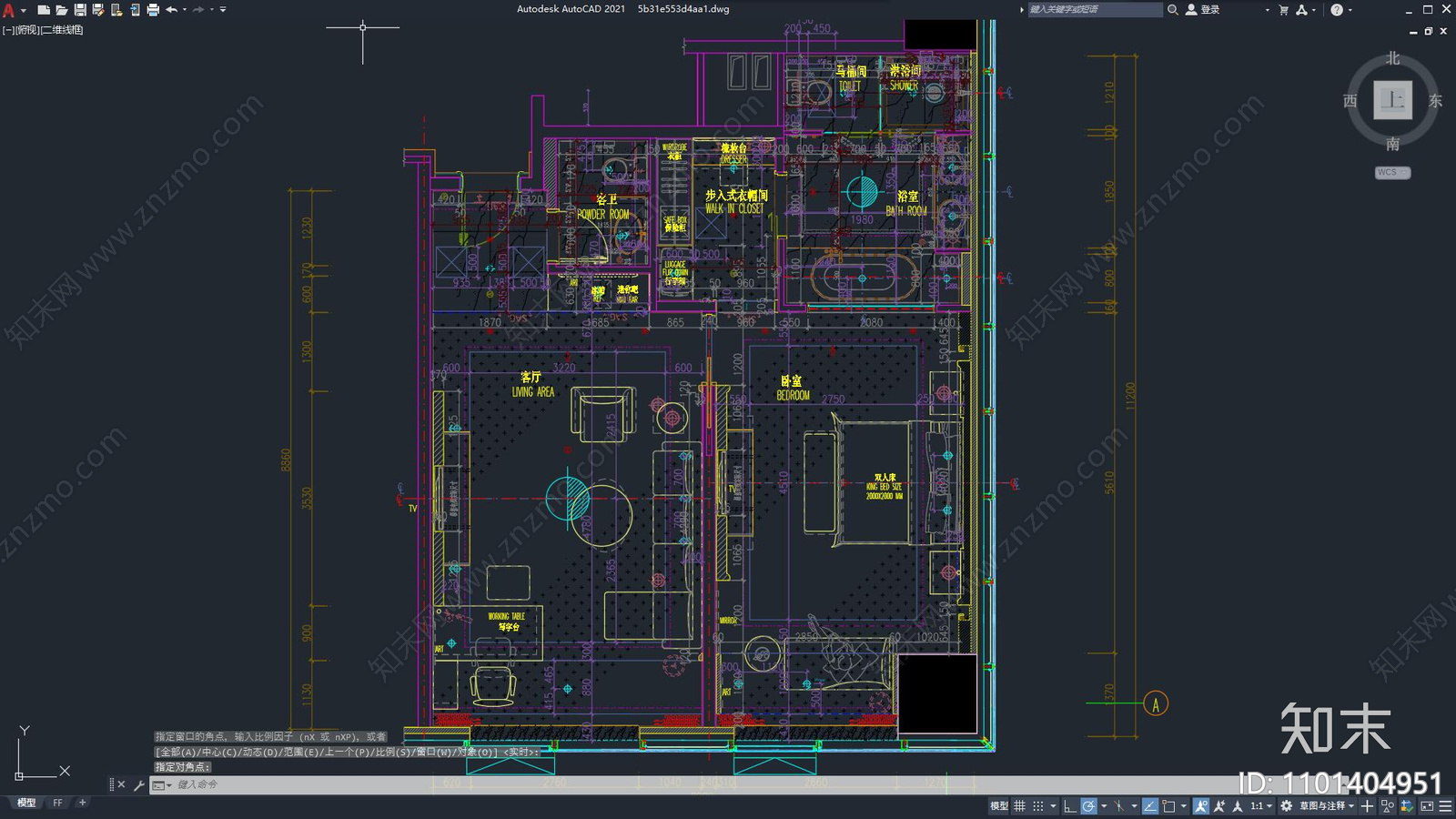Switch to the 模型 model tab
The image size is (1456, 819).
pos(26,803)
